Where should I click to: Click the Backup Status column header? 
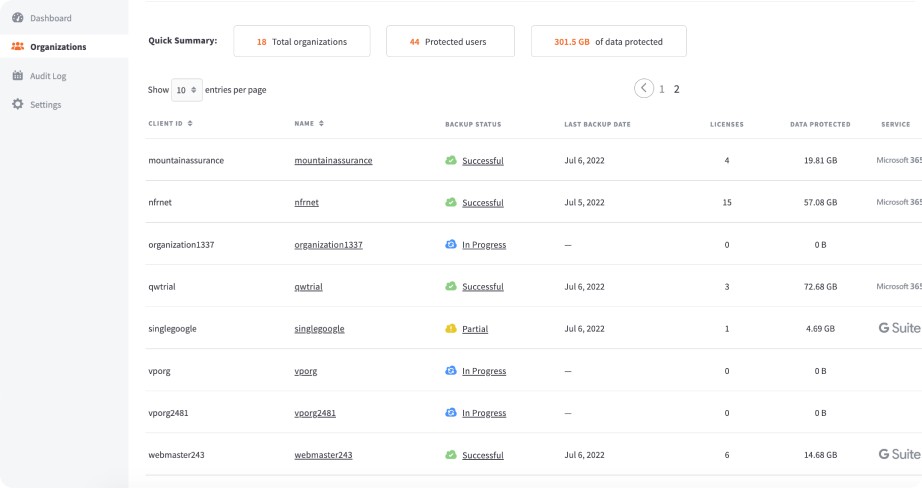473,124
